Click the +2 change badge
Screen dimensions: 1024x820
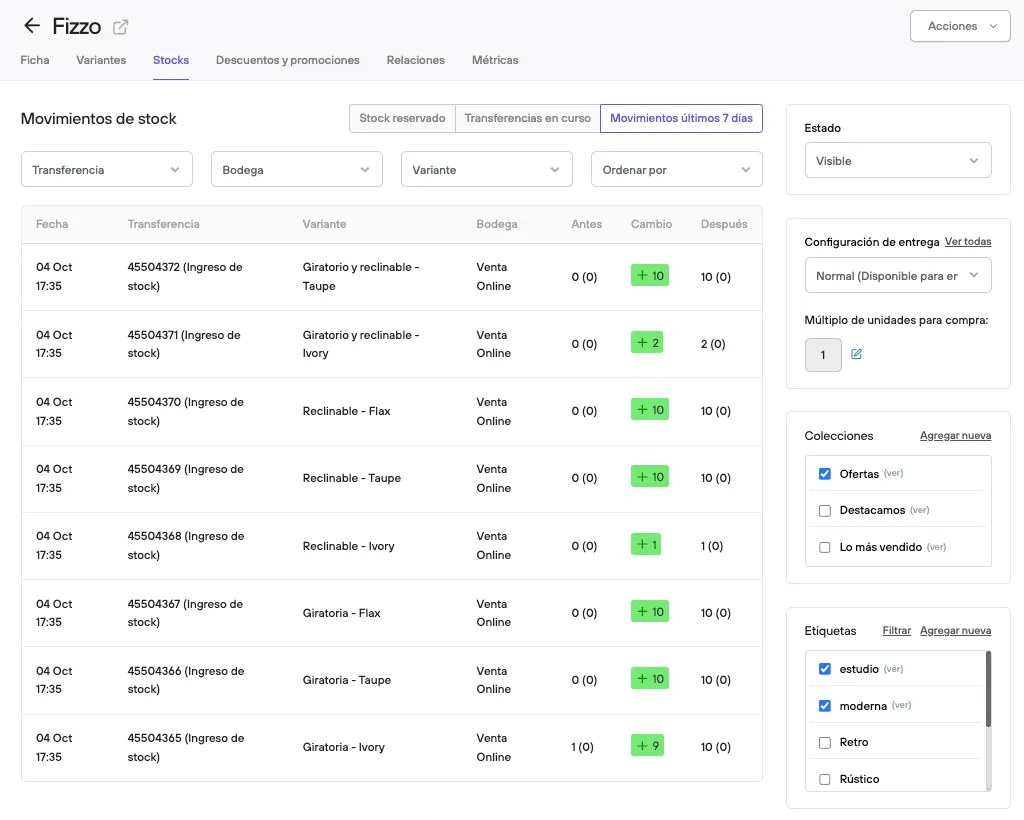click(x=647, y=342)
